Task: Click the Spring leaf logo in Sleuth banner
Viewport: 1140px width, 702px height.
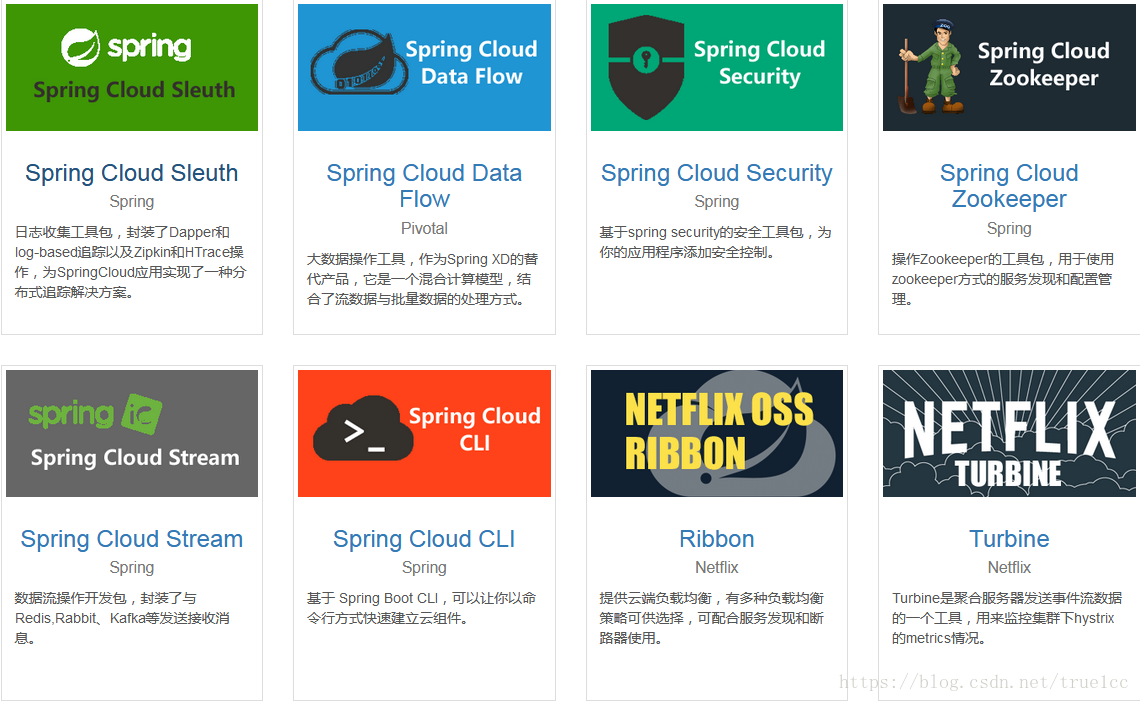Action: (x=80, y=48)
